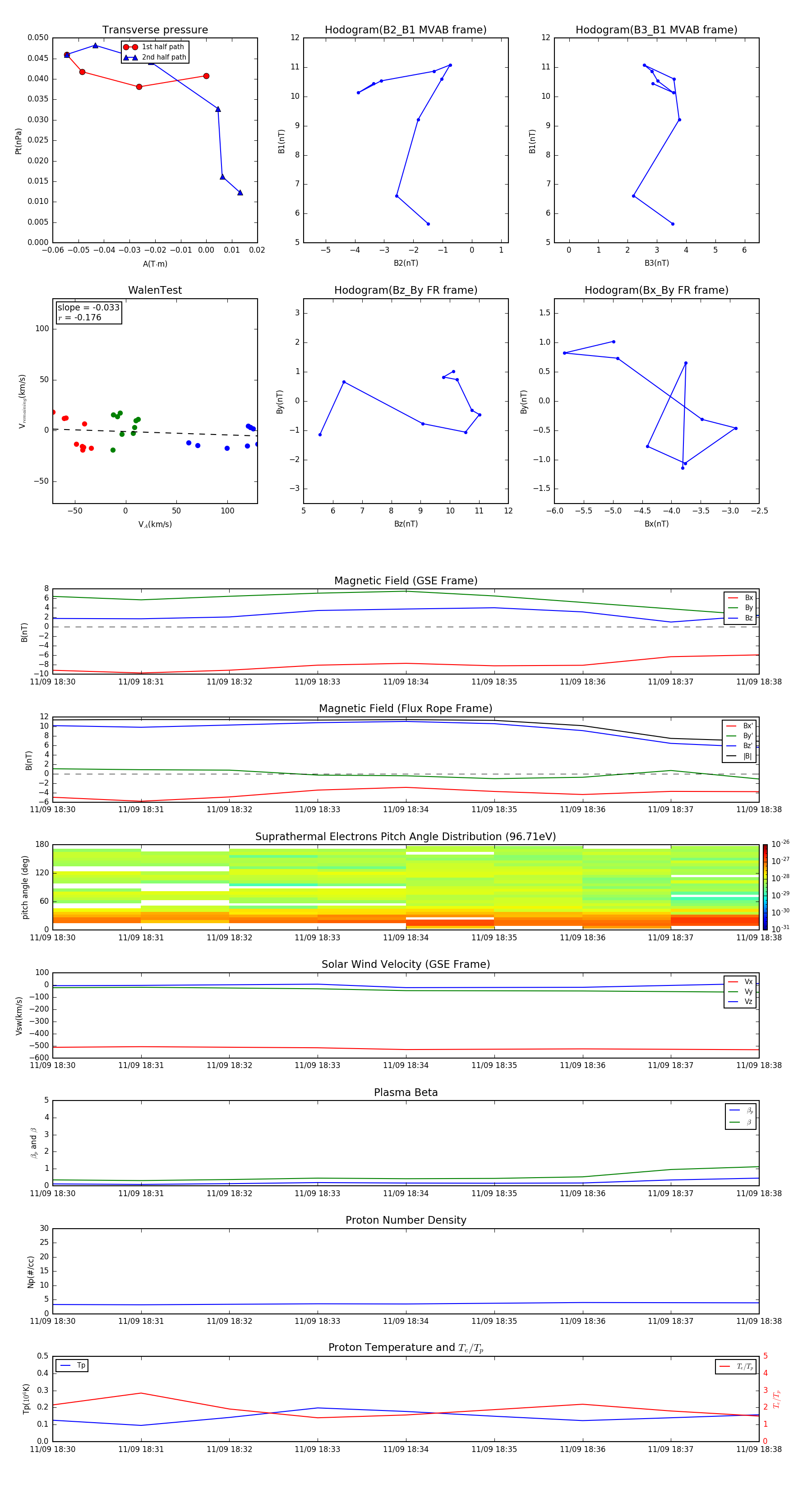Image resolution: width=812 pixels, height=1489 pixels.
Task: Click the "V_remaining(km/s)" y-axis label
Action: pos(23,401)
